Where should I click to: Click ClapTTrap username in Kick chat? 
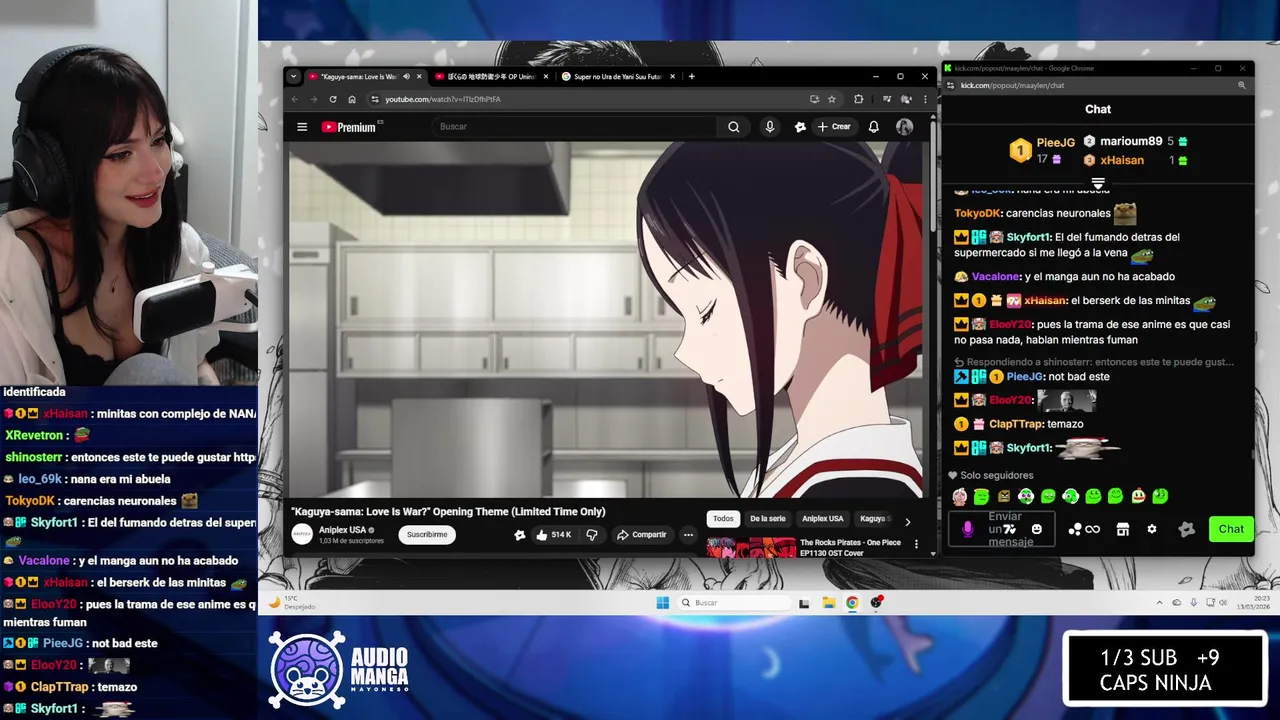(1015, 424)
